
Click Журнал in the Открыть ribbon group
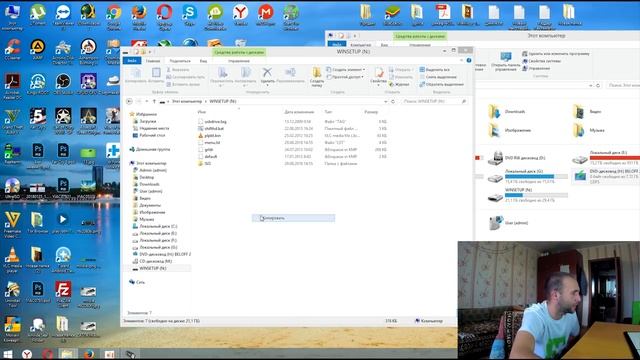pos(399,84)
